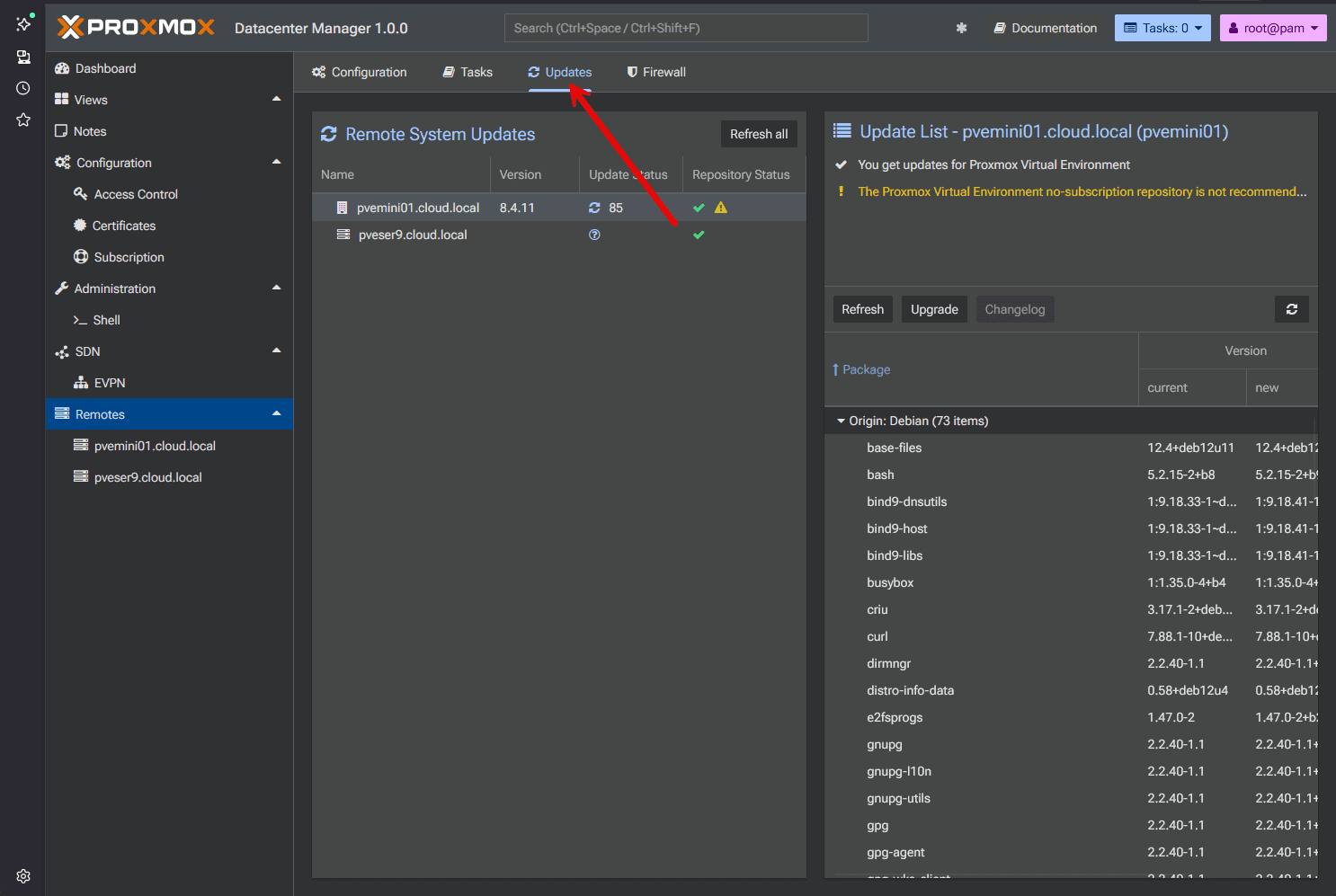This screenshot has width=1336, height=896.
Task: Open the Subscription page
Action: click(x=128, y=256)
